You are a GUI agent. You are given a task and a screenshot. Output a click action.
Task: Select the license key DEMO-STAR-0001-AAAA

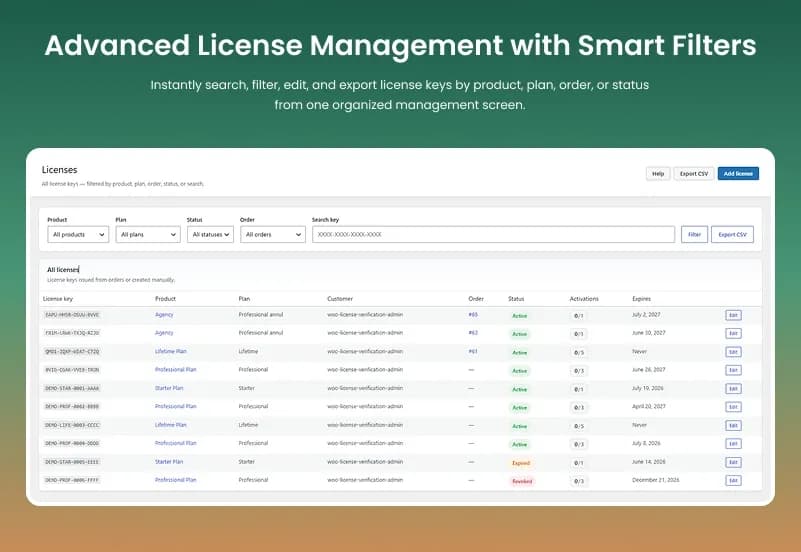pyautogui.click(x=72, y=389)
